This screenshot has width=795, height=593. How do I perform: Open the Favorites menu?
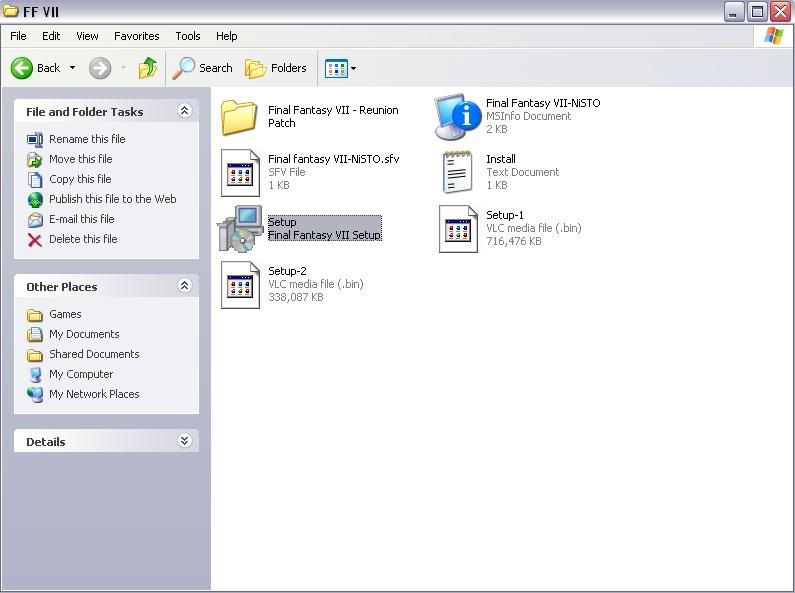[x=136, y=36]
